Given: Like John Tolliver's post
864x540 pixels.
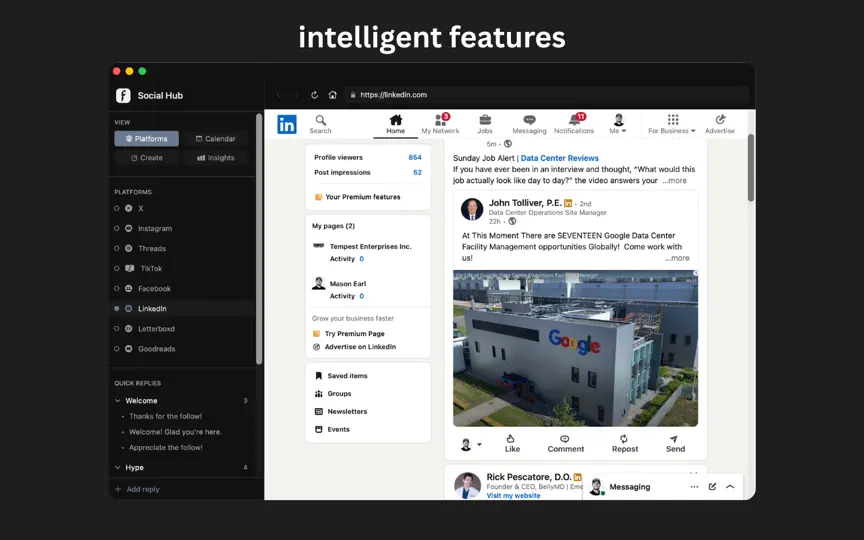Looking at the screenshot, I should [x=512, y=444].
